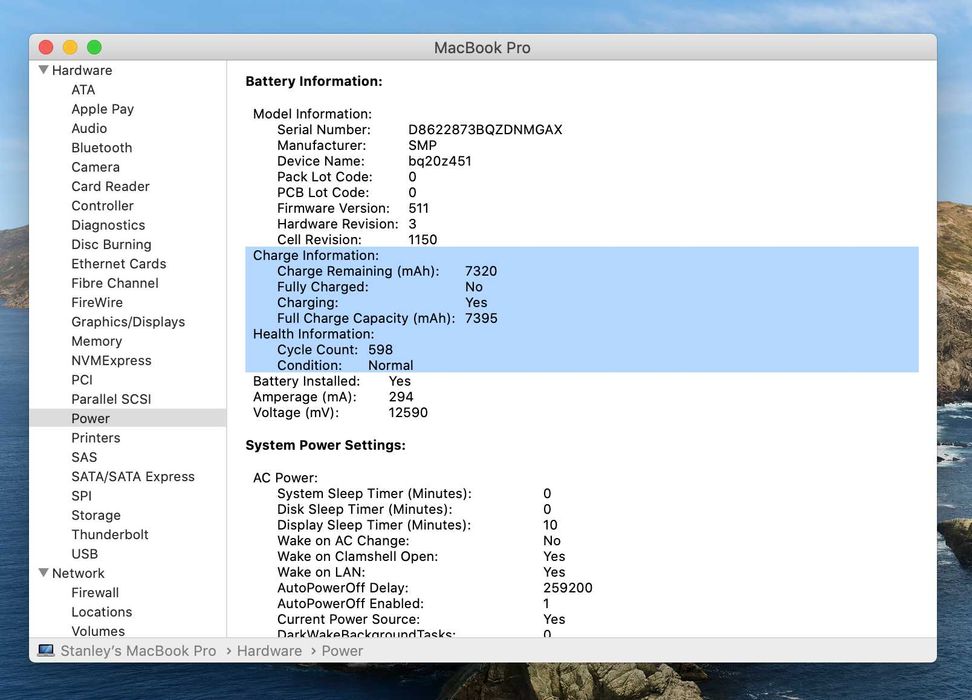Open SATA/SATA Express section
Screen dimensions: 972x700
pyautogui.click(x=133, y=476)
